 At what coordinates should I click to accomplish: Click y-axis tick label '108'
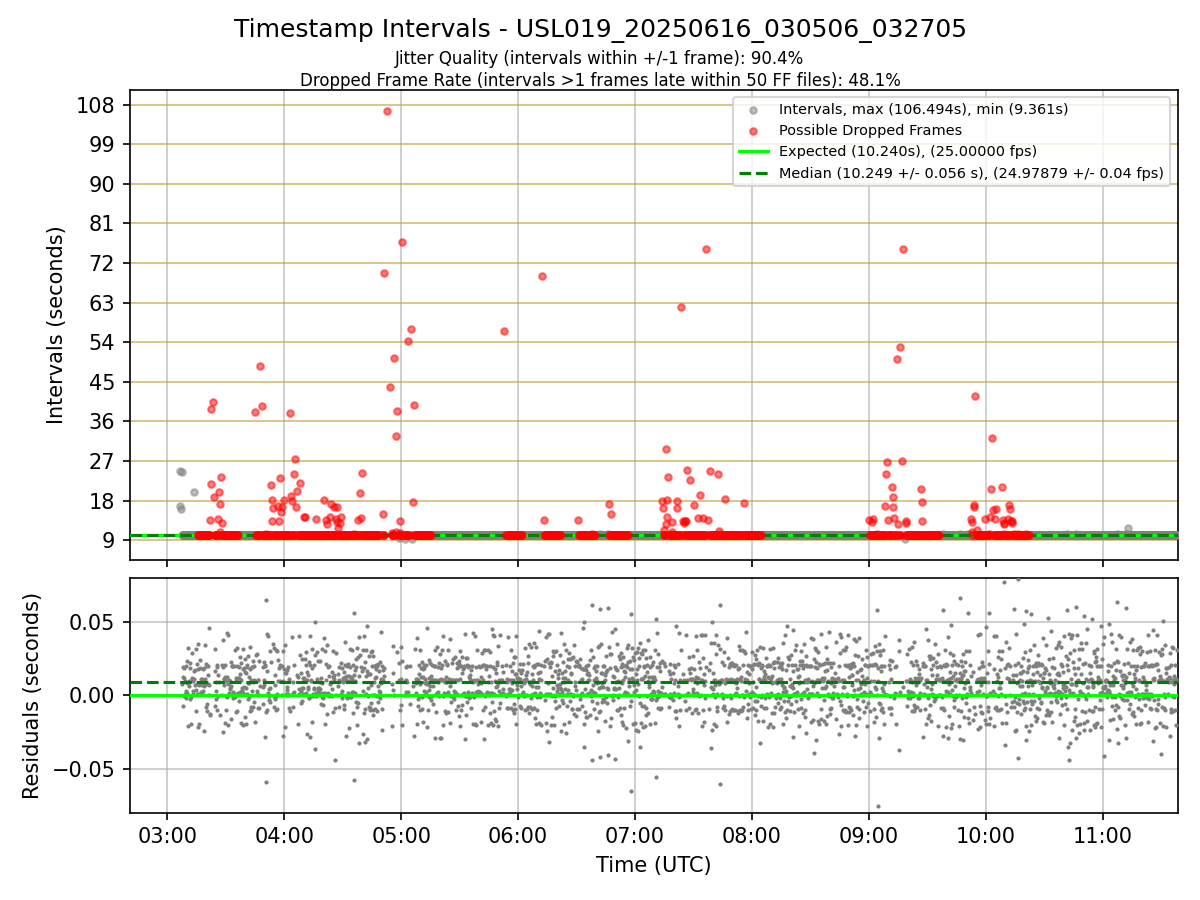pos(98,105)
